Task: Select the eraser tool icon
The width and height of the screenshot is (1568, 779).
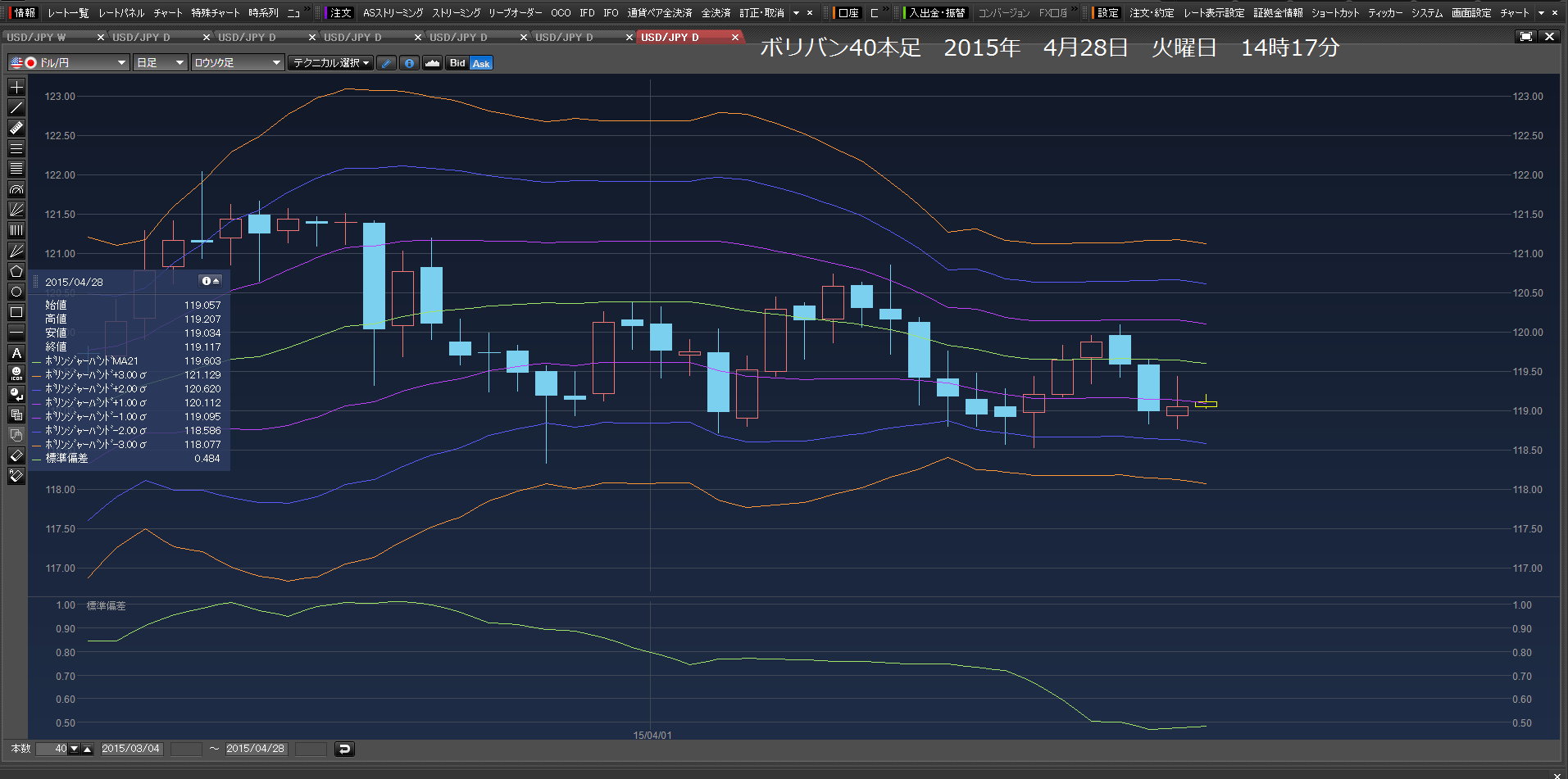Action: point(16,455)
